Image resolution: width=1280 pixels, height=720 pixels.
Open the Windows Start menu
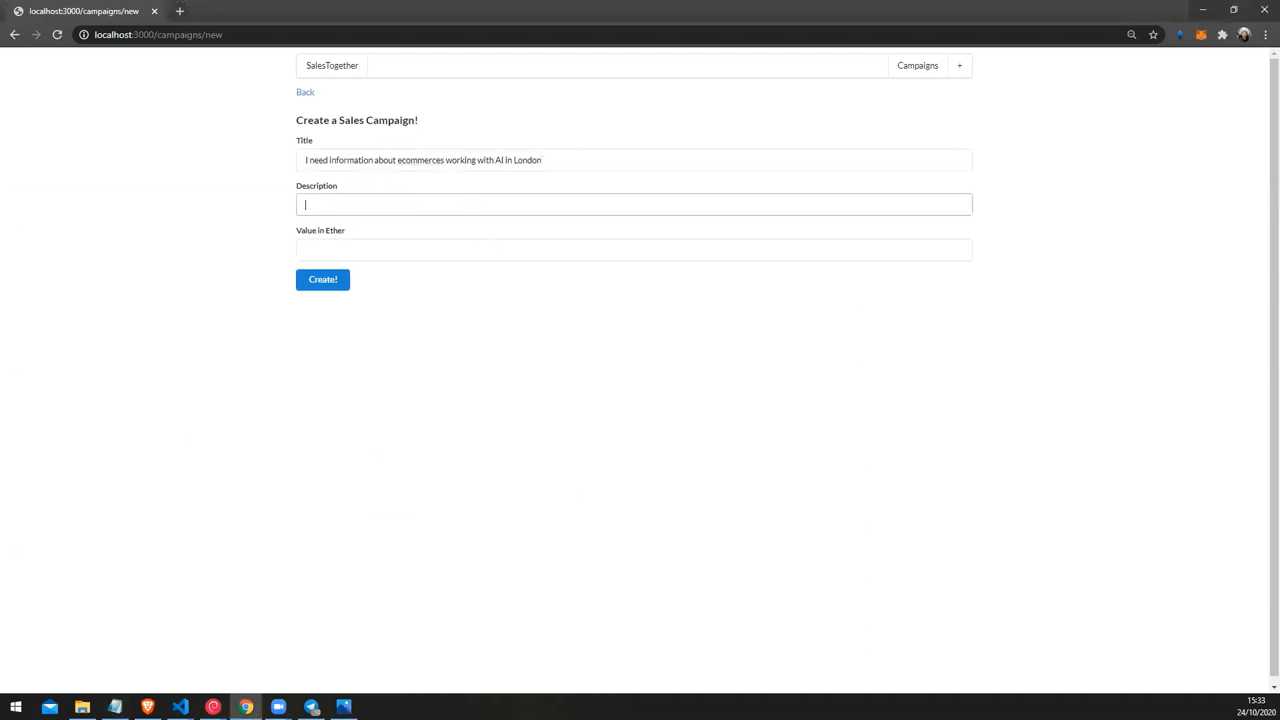pos(16,707)
